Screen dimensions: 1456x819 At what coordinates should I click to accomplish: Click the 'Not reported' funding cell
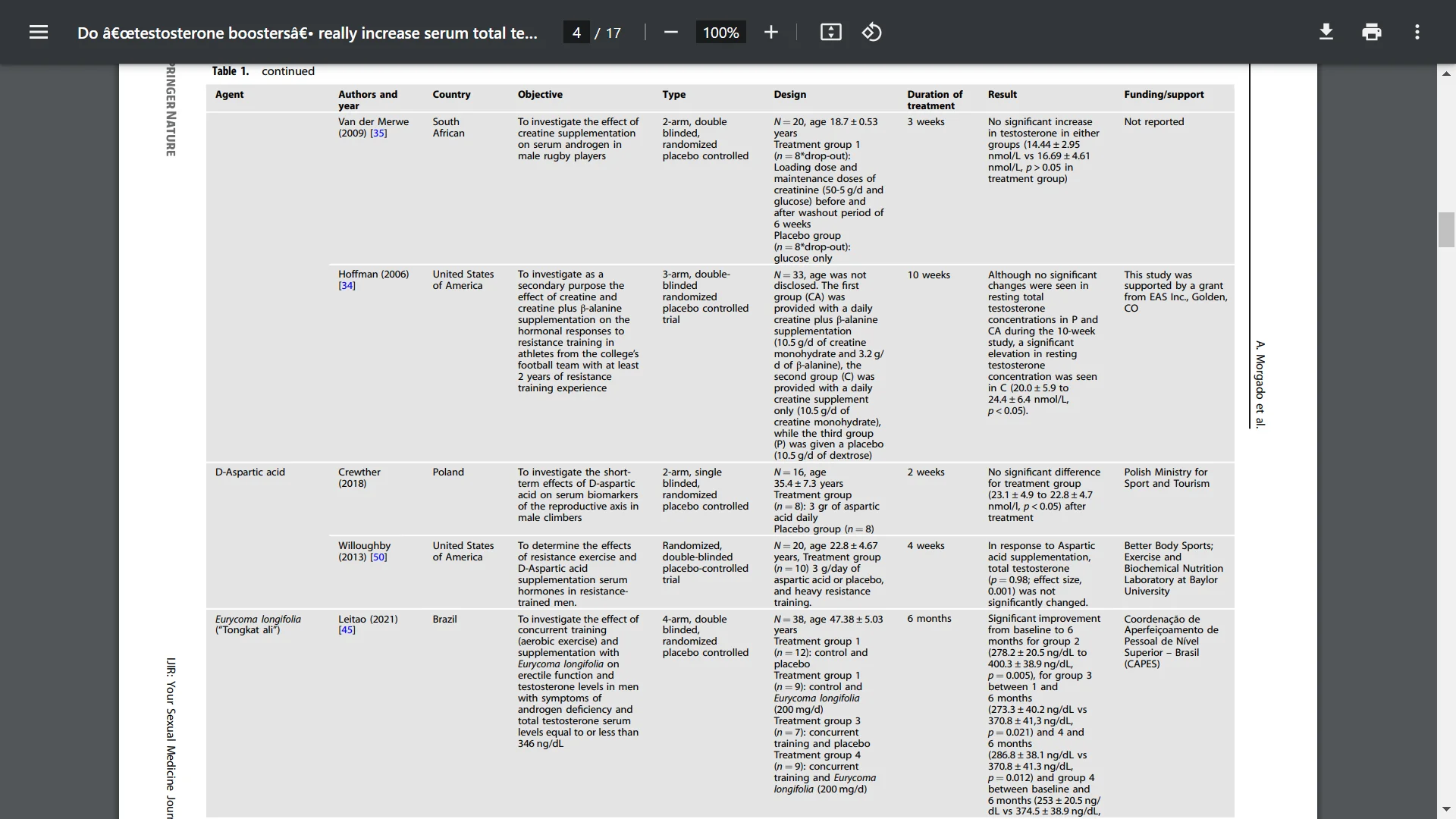coord(1153,122)
